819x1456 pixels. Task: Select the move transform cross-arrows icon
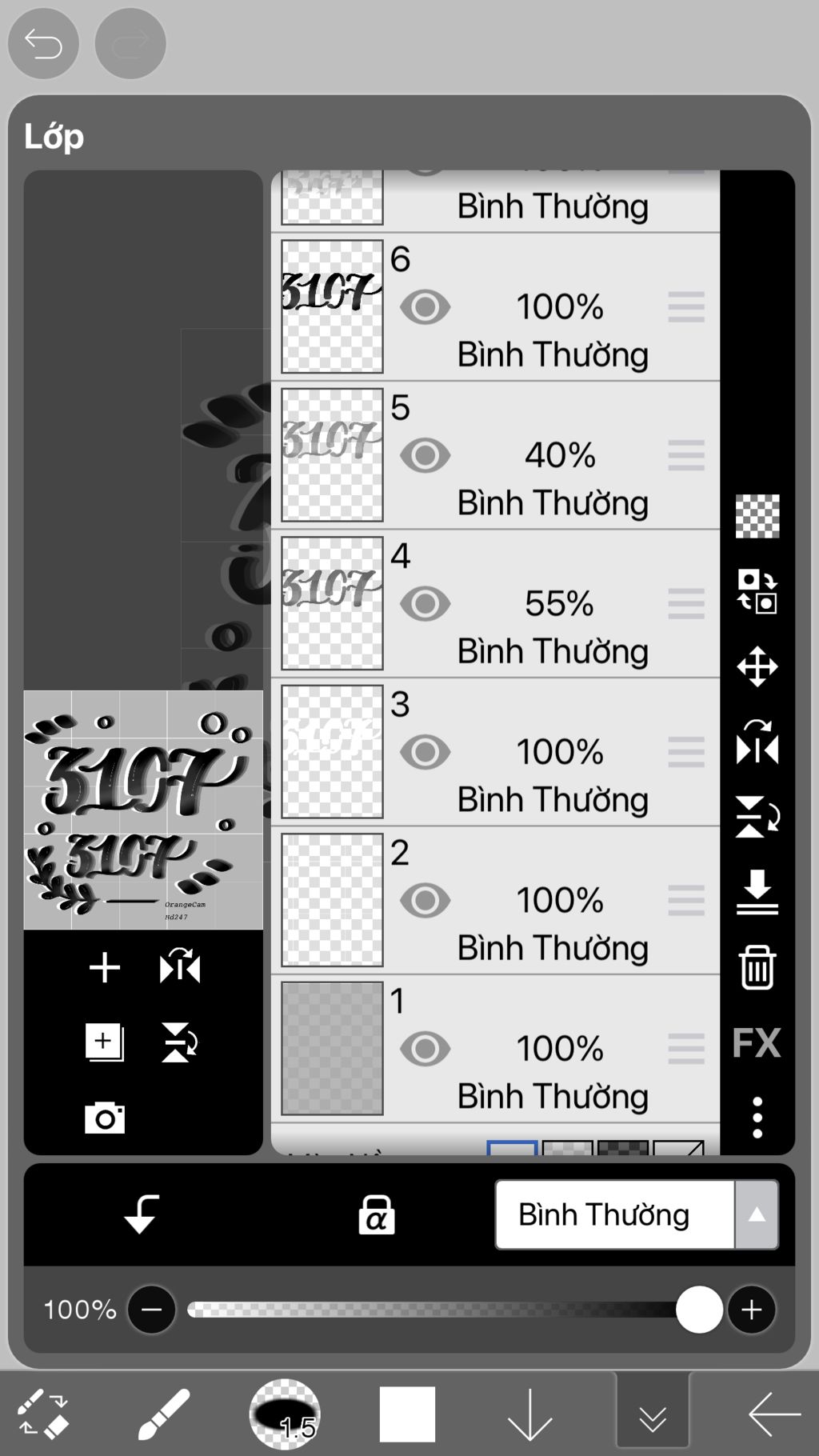[757, 666]
